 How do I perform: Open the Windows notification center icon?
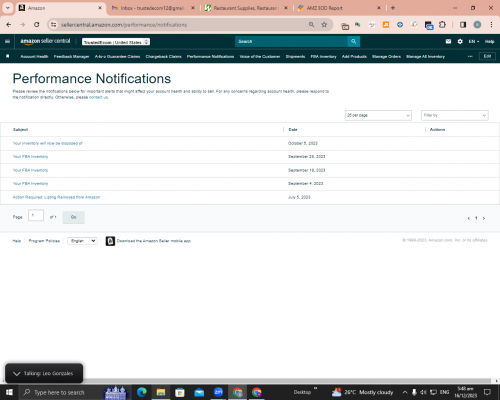pyautogui.click(x=487, y=392)
